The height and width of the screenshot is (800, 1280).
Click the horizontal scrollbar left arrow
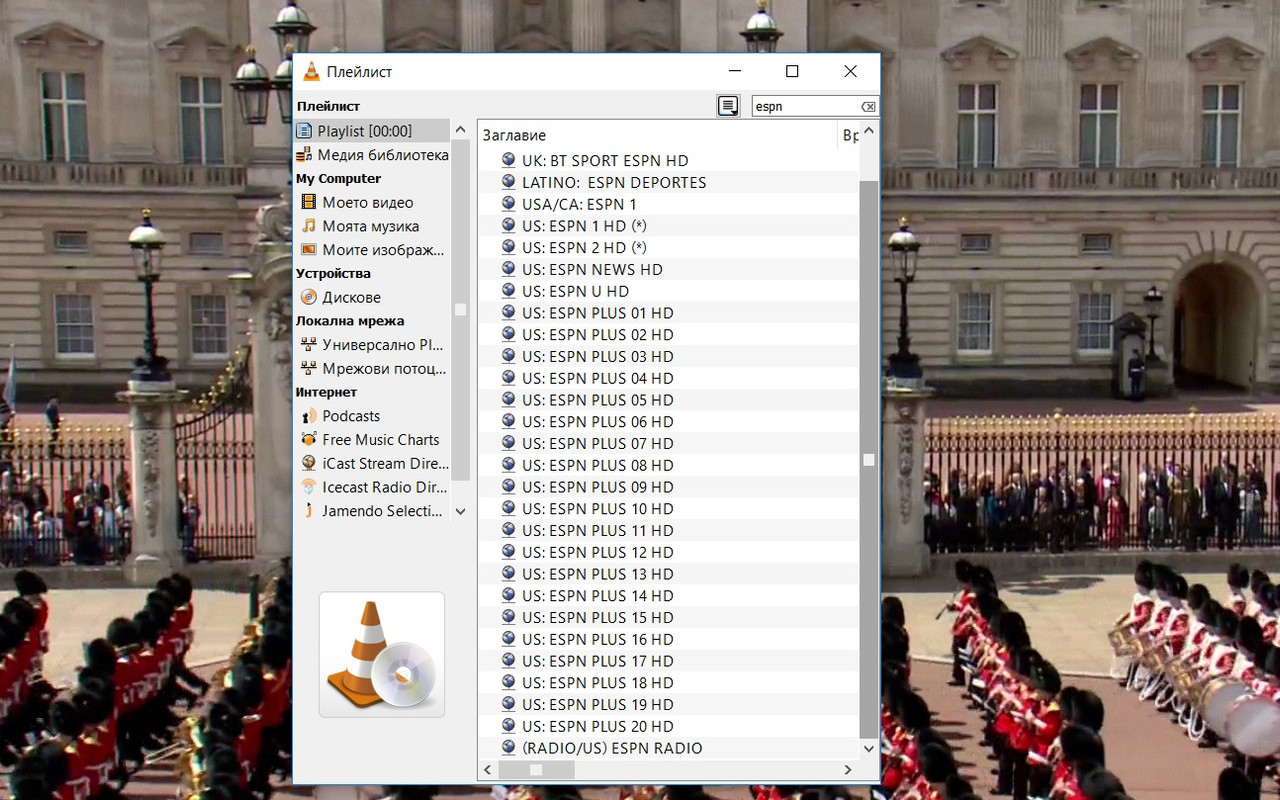coord(488,770)
